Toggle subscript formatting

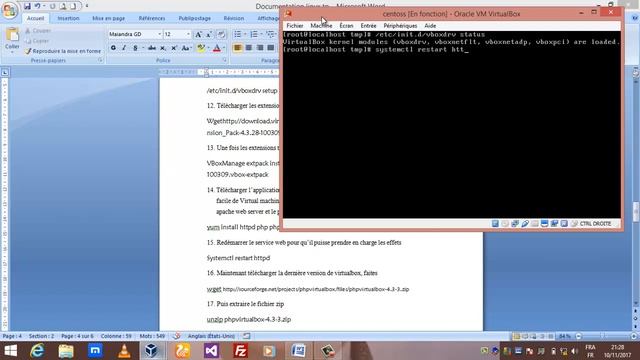click(x=163, y=48)
